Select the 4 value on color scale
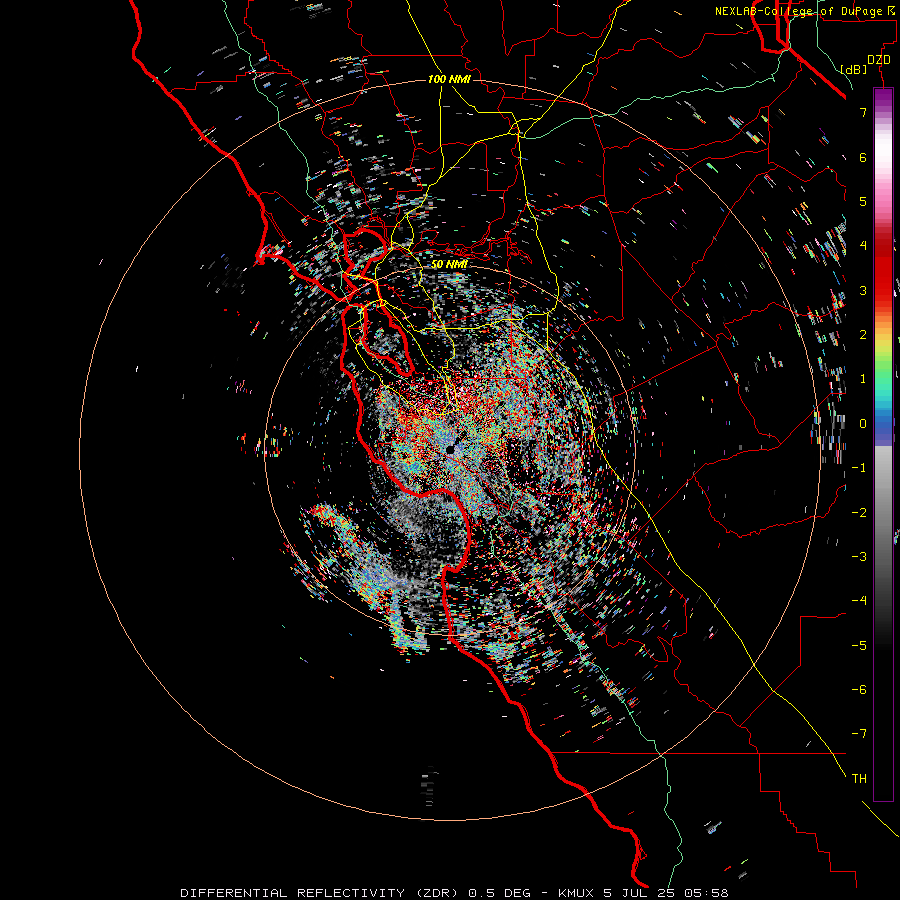 point(863,246)
